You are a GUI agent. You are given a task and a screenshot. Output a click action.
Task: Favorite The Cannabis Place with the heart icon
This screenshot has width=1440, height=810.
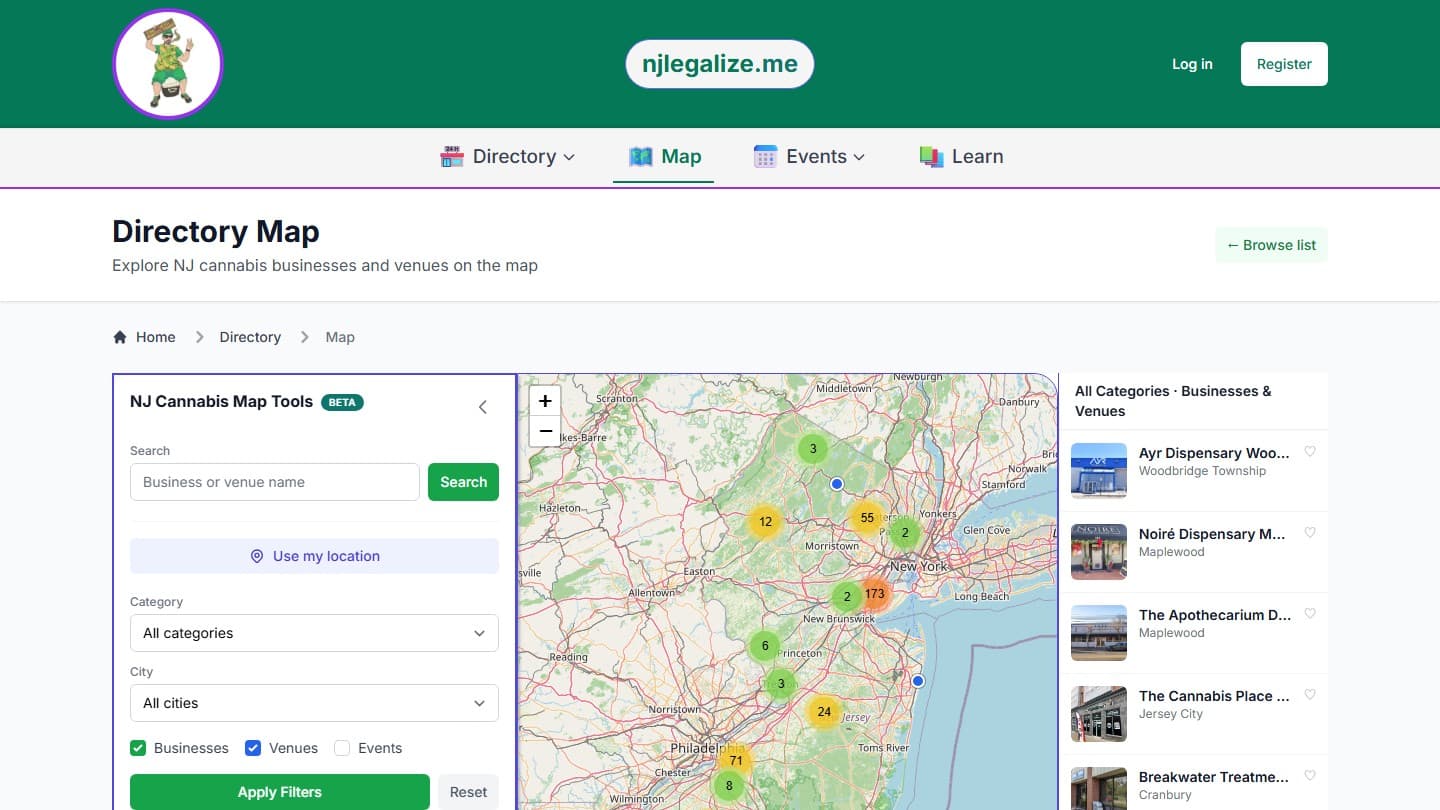click(1310, 695)
